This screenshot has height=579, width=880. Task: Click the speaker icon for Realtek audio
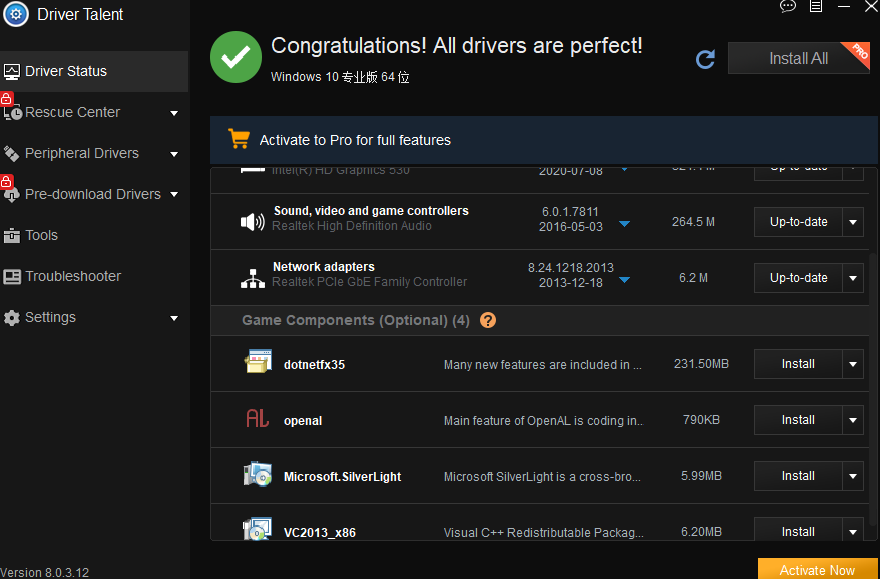(253, 222)
